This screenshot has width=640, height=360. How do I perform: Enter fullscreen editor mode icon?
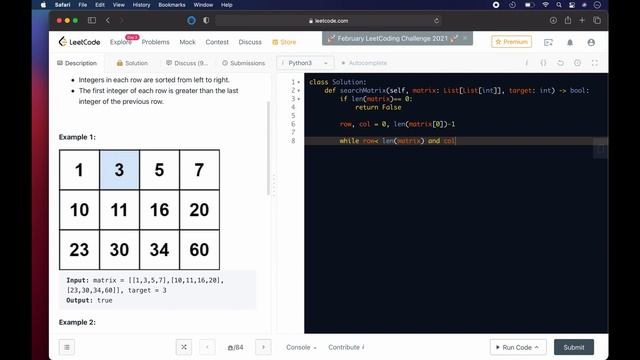point(594,63)
